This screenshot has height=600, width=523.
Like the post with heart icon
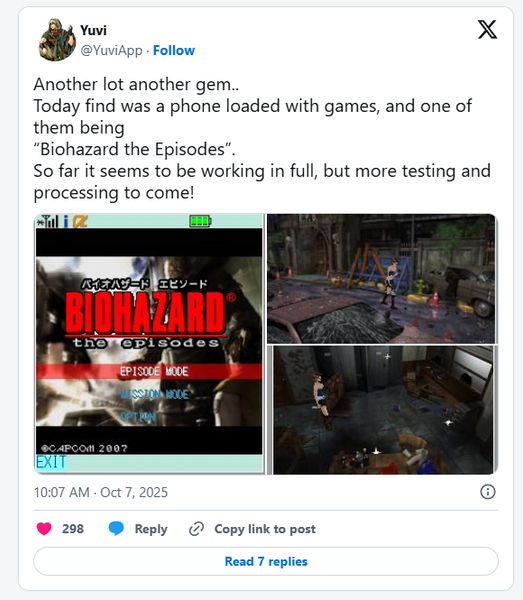click(44, 529)
